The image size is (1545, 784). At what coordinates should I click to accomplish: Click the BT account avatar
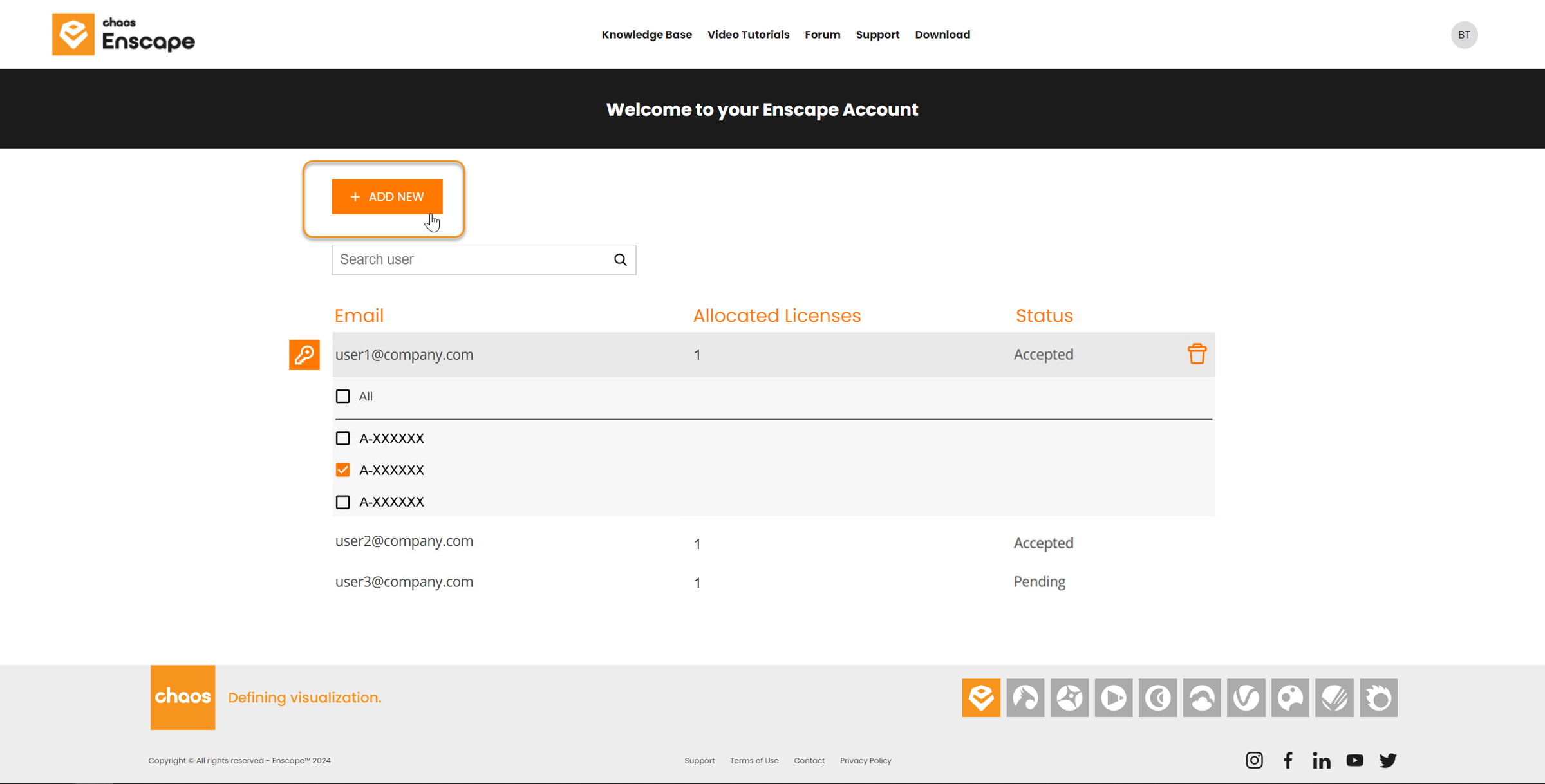pyautogui.click(x=1465, y=35)
